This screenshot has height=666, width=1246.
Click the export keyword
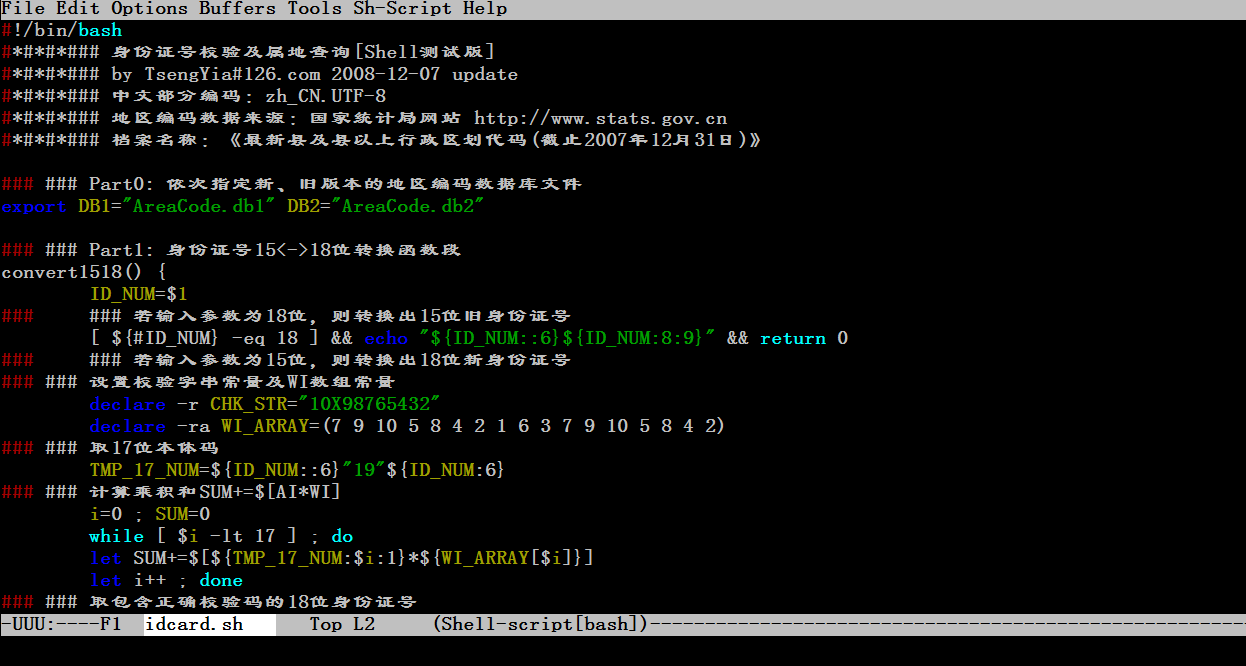pyautogui.click(x=34, y=207)
